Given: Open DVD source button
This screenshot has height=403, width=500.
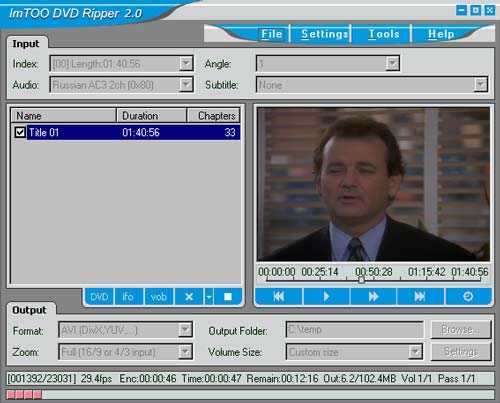Looking at the screenshot, I should [99, 297].
